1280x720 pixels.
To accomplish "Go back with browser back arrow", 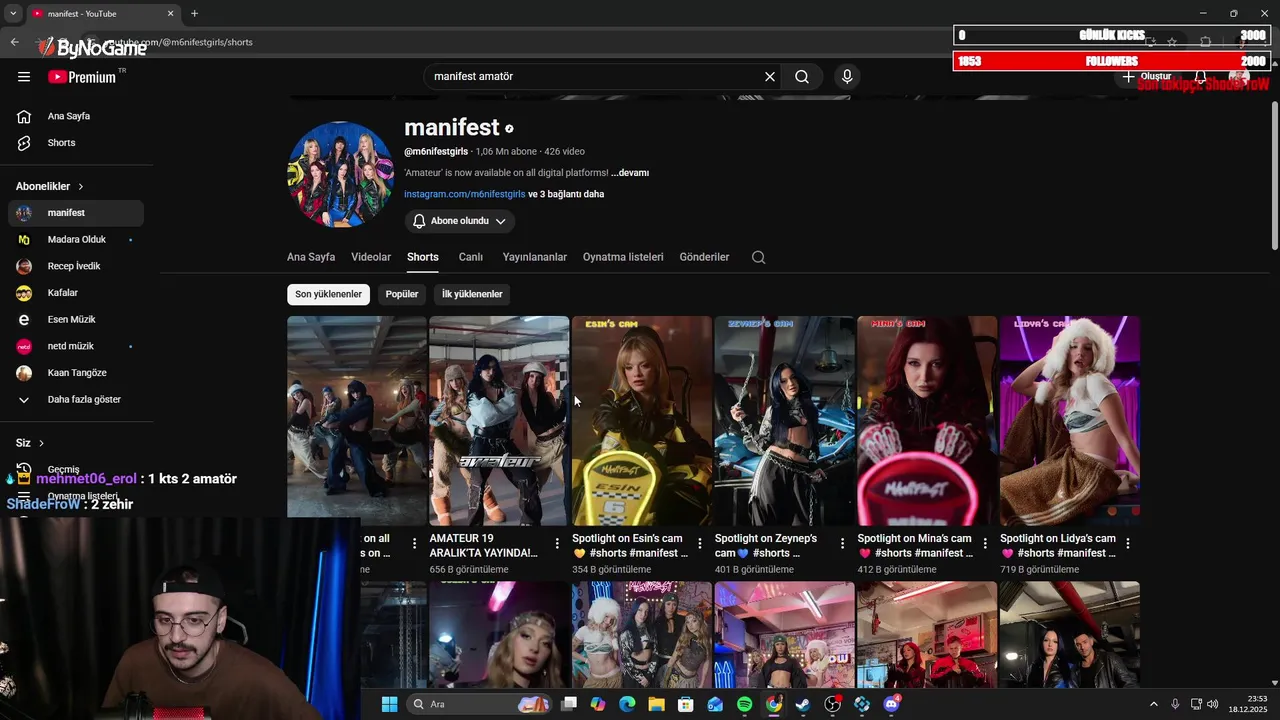I will [14, 42].
